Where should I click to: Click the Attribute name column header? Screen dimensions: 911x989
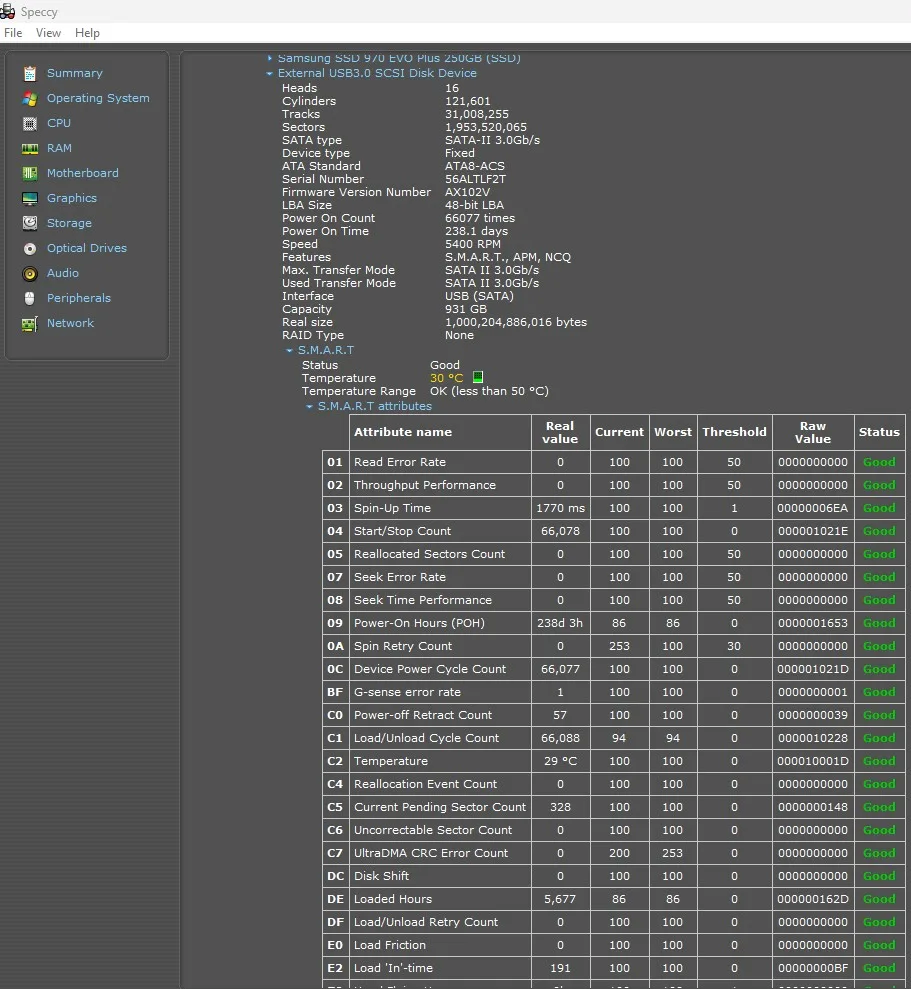click(x=440, y=432)
